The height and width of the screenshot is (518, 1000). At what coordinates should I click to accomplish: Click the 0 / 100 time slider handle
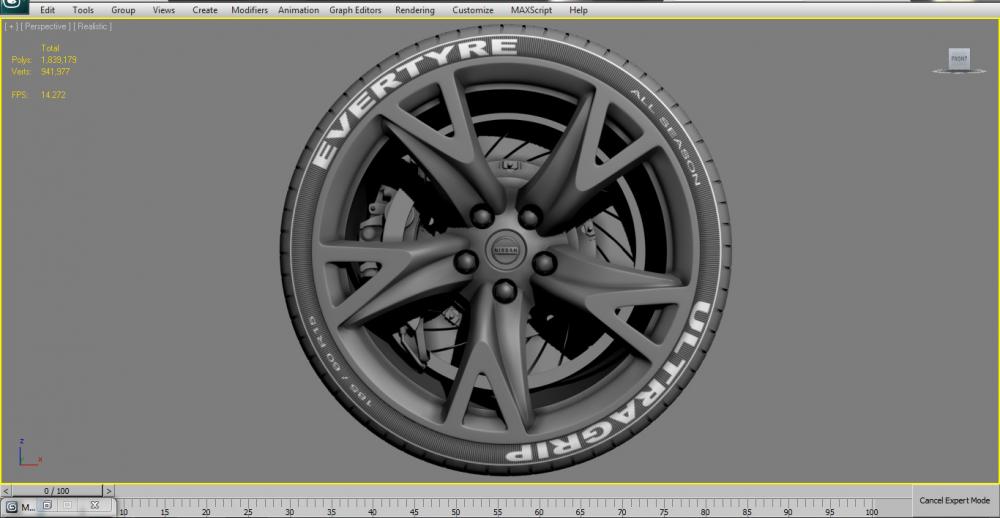point(57,491)
